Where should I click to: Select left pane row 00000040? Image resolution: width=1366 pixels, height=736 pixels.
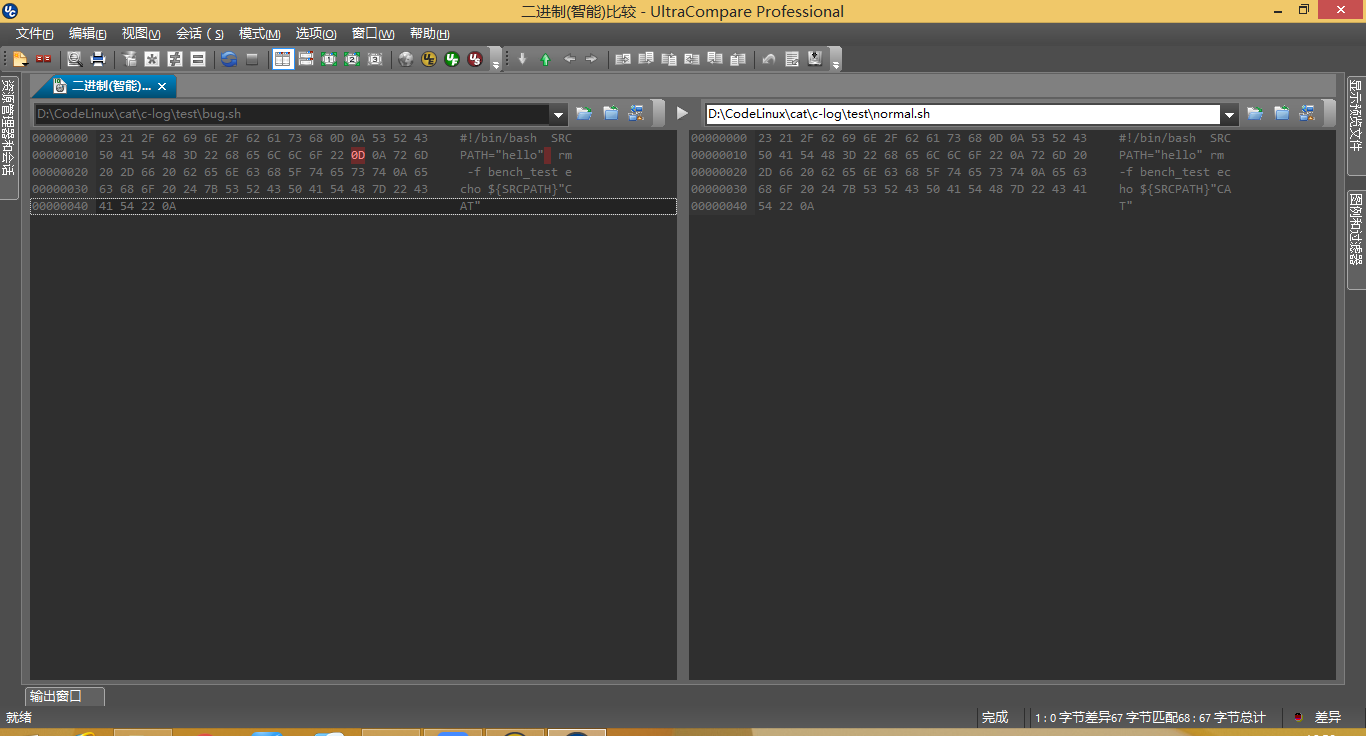pos(353,206)
